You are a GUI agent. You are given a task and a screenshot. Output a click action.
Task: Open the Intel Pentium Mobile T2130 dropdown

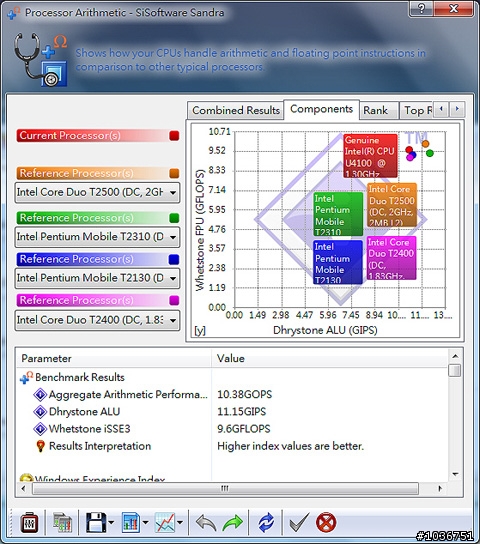tap(97, 278)
